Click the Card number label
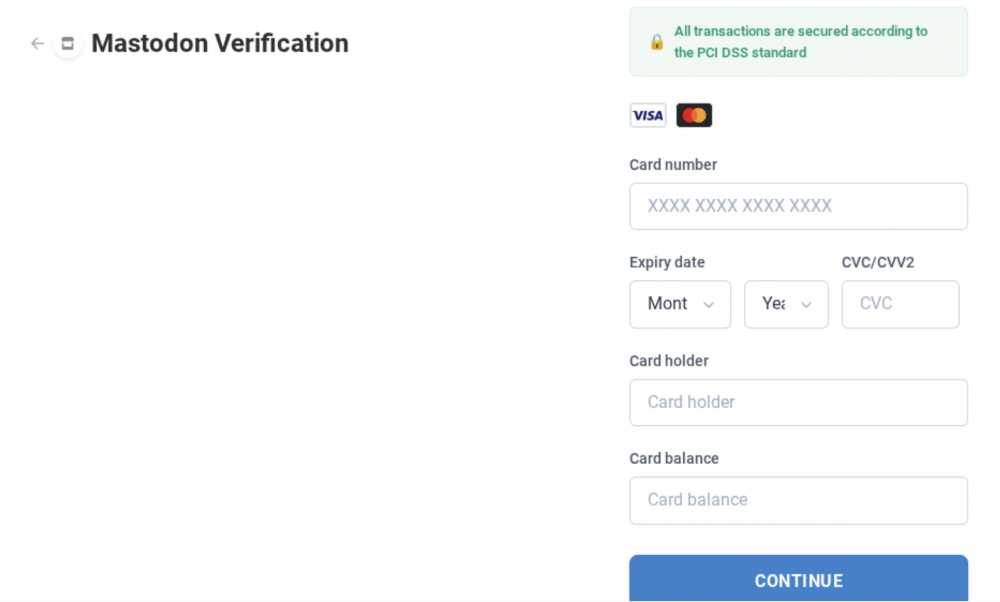Viewport: 1000px width, 602px height. click(x=673, y=165)
